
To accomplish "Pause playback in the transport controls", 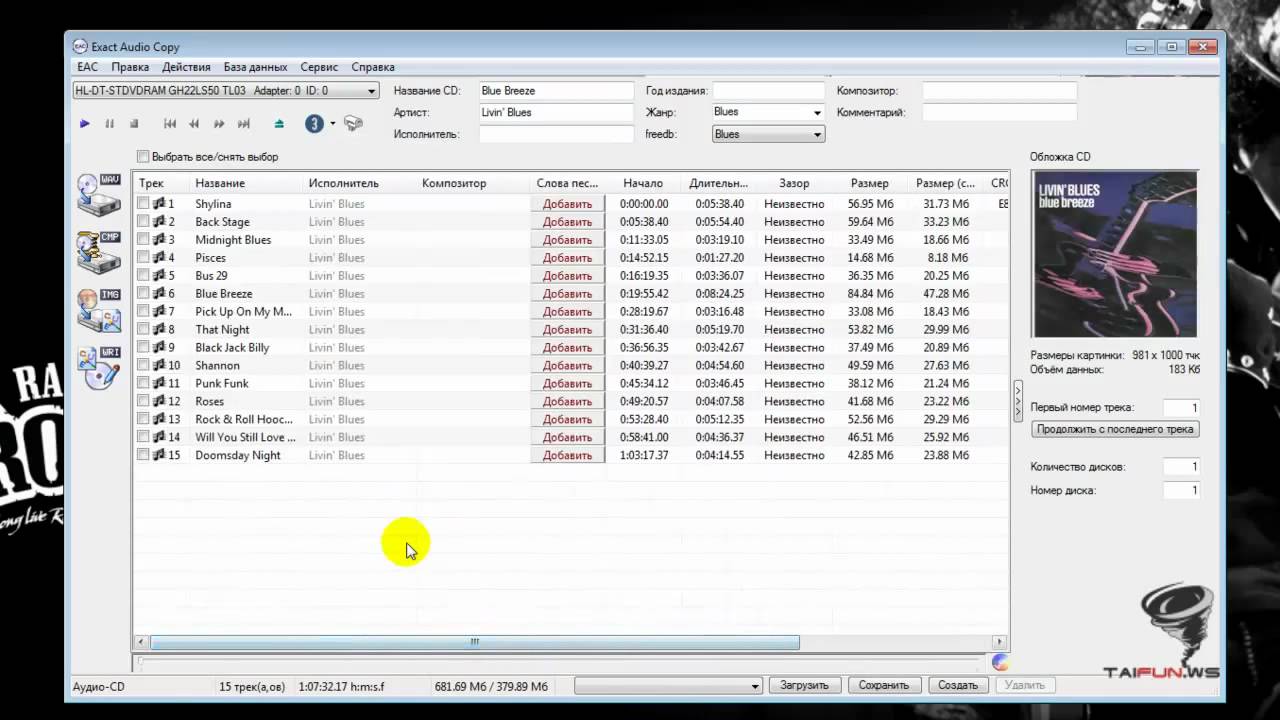I will (109, 124).
